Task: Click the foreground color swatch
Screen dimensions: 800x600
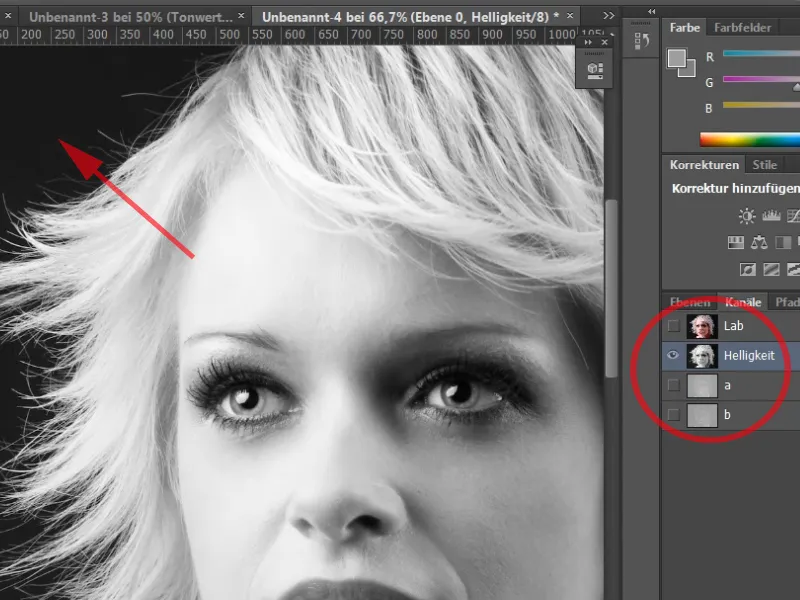Action: 677,58
